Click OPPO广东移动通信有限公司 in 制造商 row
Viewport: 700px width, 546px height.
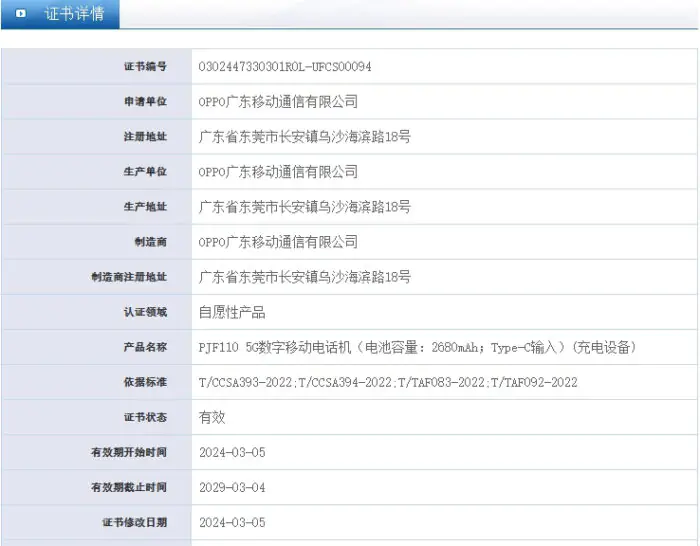click(x=278, y=242)
